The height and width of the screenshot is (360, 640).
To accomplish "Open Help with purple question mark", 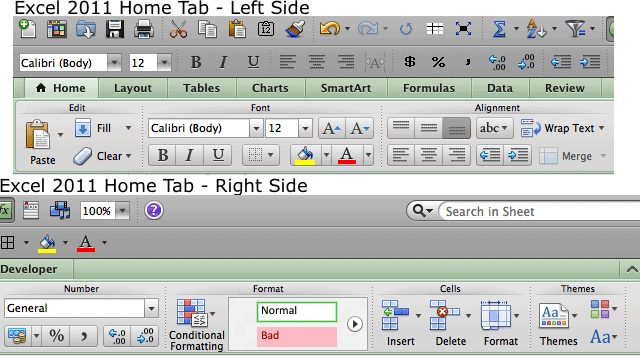I will tap(154, 211).
